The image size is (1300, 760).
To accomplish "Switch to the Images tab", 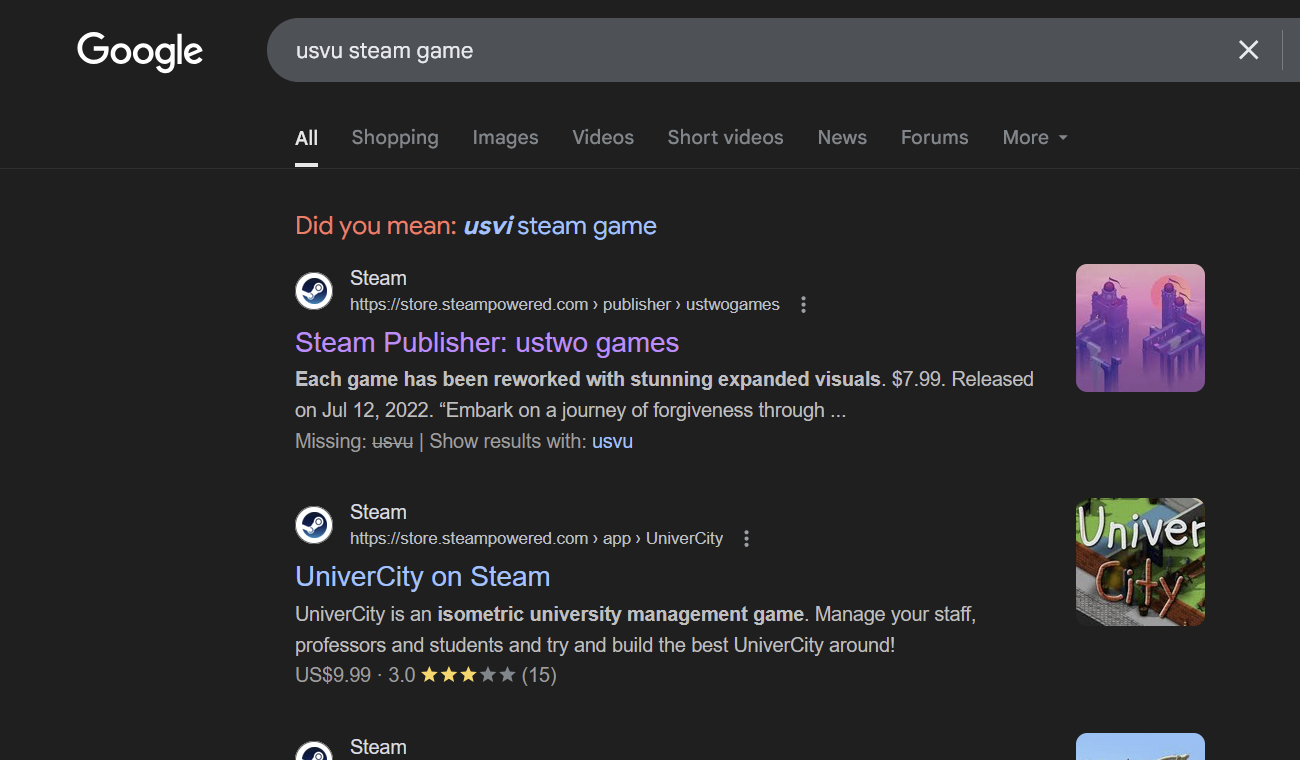I will click(x=505, y=138).
